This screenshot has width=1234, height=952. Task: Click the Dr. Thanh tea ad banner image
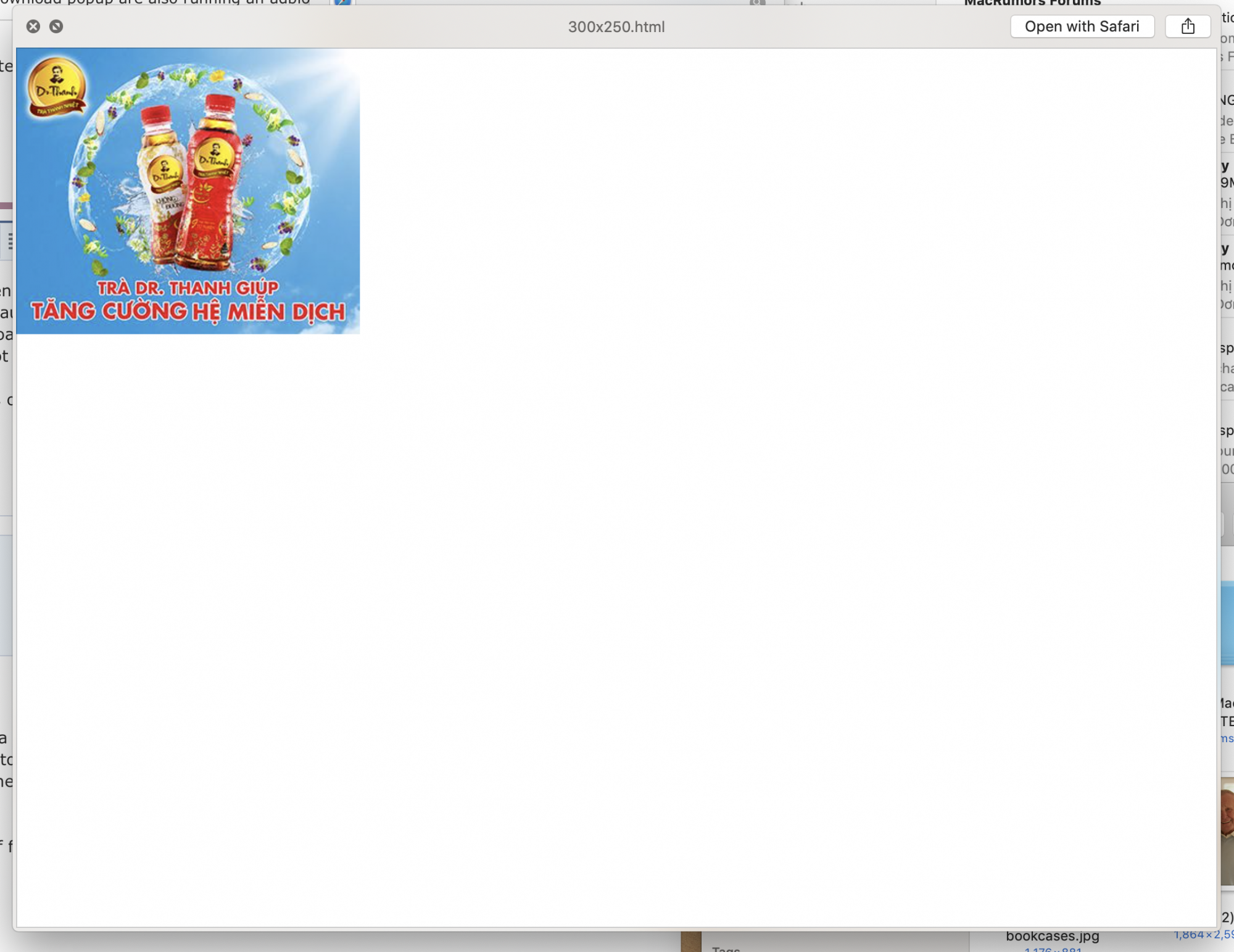(x=188, y=191)
